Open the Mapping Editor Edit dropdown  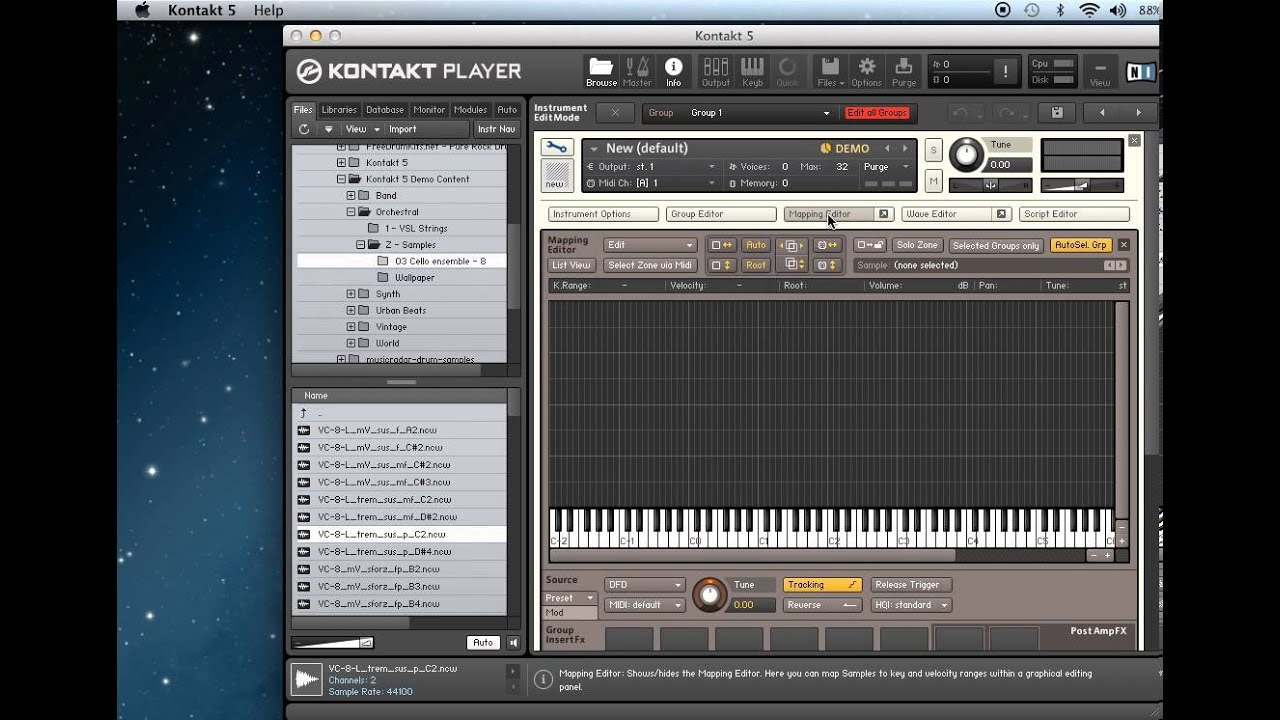click(650, 246)
